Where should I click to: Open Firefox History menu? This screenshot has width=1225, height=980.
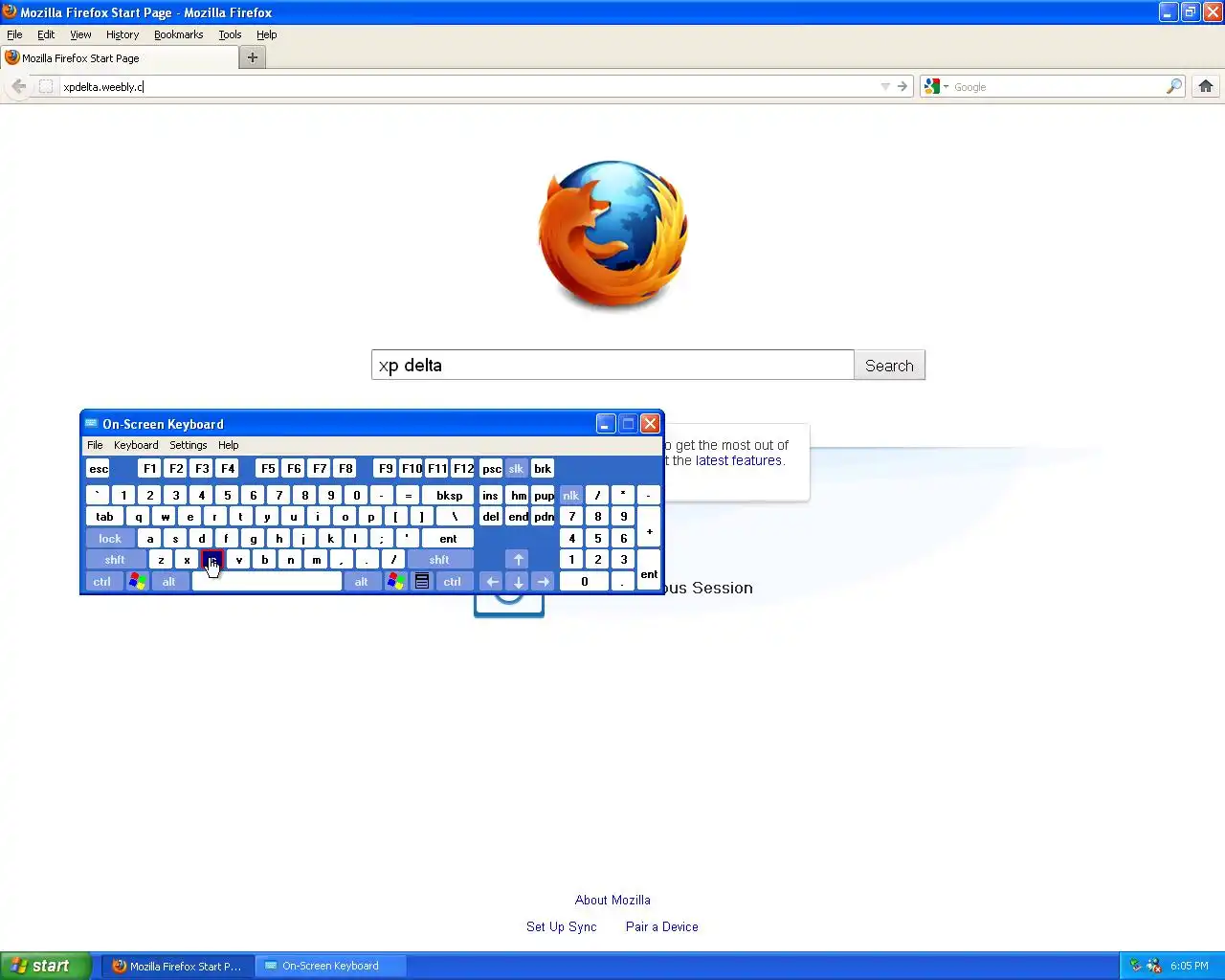point(122,34)
